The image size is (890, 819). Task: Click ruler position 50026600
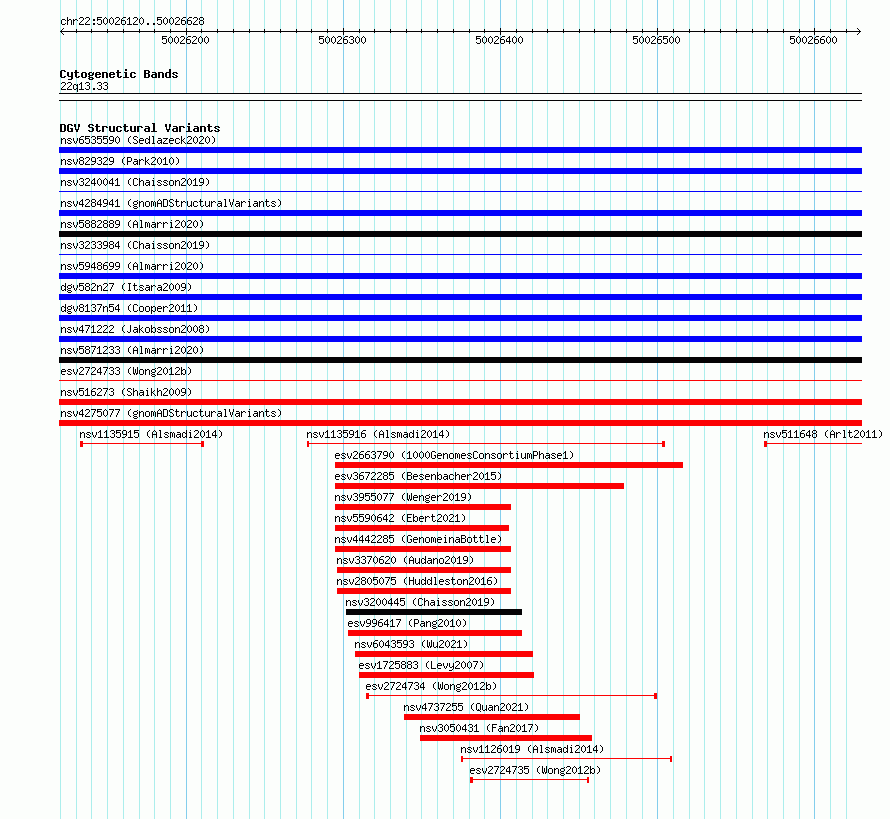813,40
